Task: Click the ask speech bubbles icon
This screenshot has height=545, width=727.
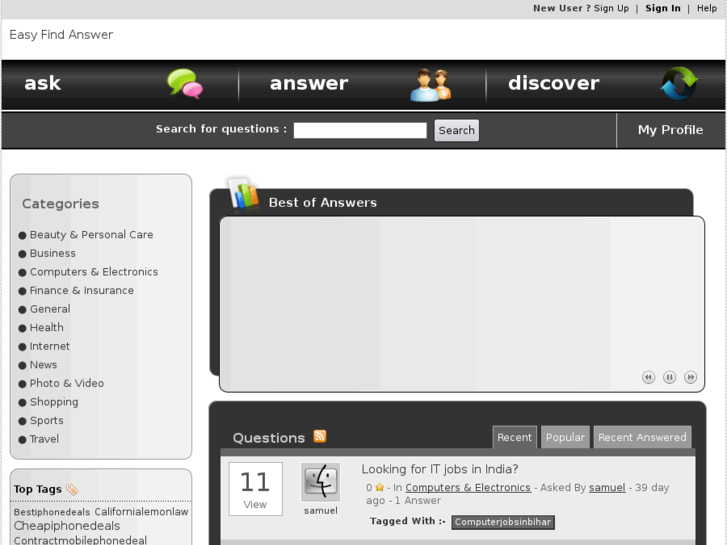Action: pyautogui.click(x=185, y=83)
